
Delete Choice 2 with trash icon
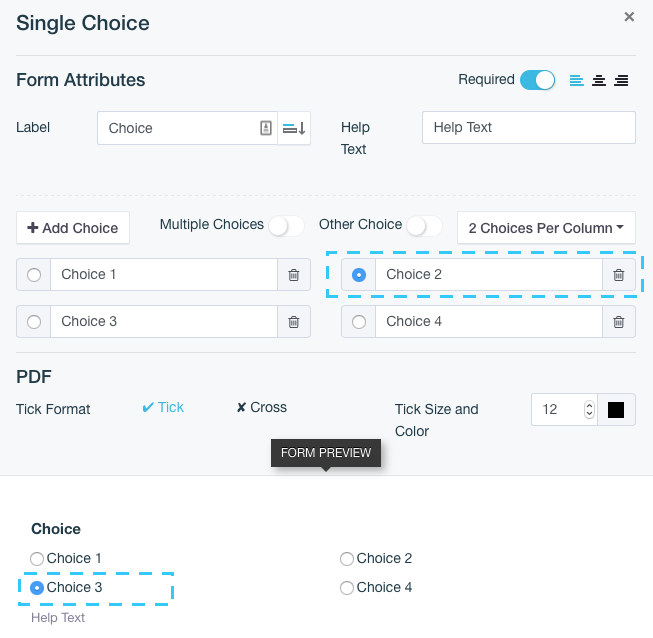(618, 275)
